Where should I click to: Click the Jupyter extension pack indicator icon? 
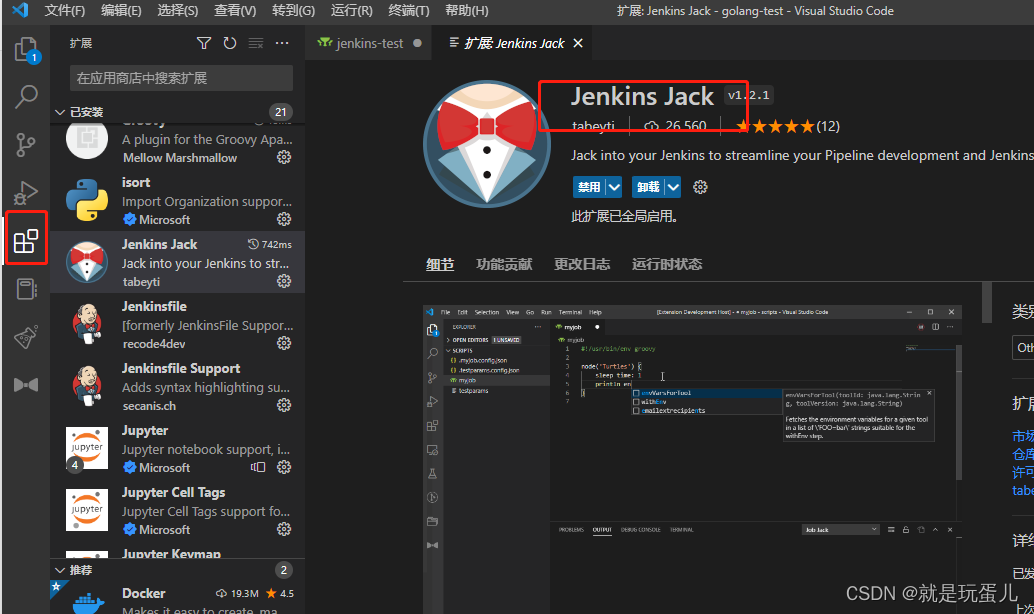coord(258,467)
